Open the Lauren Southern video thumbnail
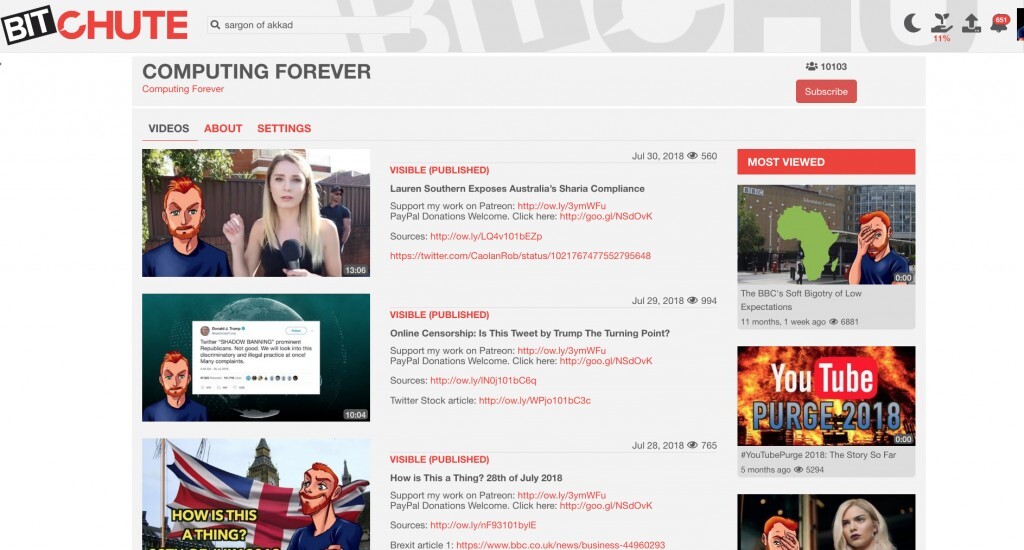Viewport: 1024px width, 550px height. [x=256, y=213]
